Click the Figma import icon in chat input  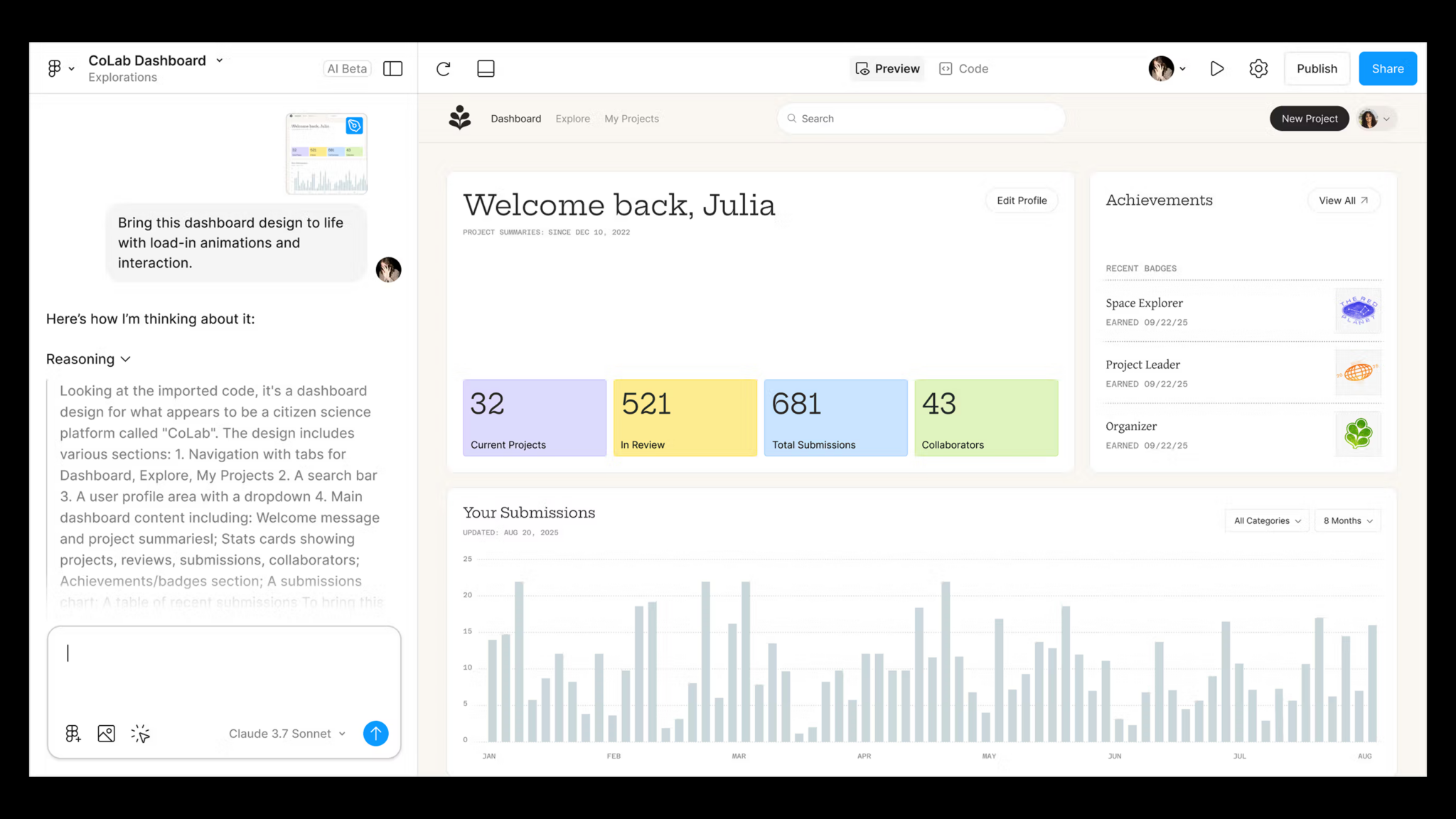[73, 733]
